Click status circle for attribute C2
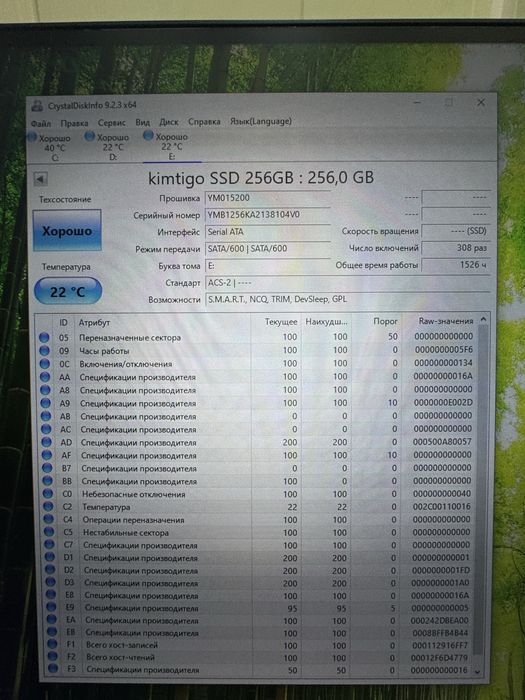Image resolution: width=525 pixels, height=700 pixels. (48, 507)
